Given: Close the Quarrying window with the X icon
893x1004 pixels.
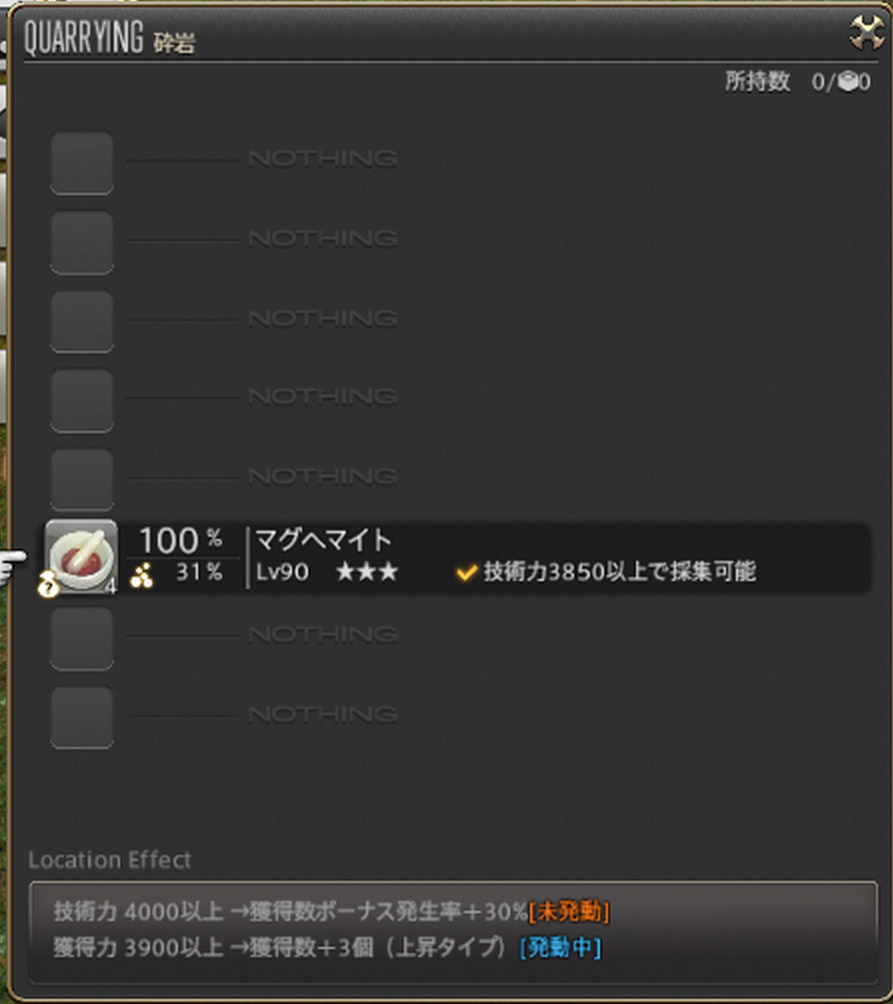Looking at the screenshot, I should pyautogui.click(x=867, y=33).
